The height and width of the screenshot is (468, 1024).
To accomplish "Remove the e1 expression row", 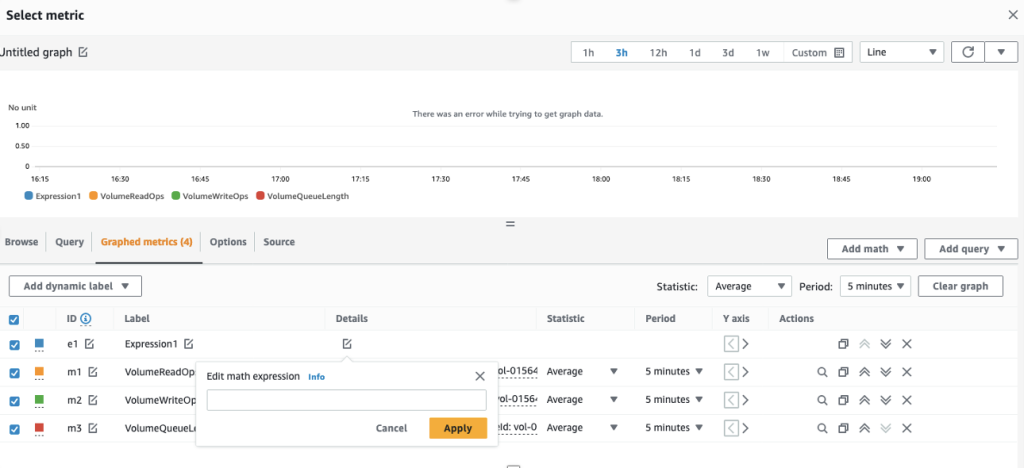I will pyautogui.click(x=906, y=344).
